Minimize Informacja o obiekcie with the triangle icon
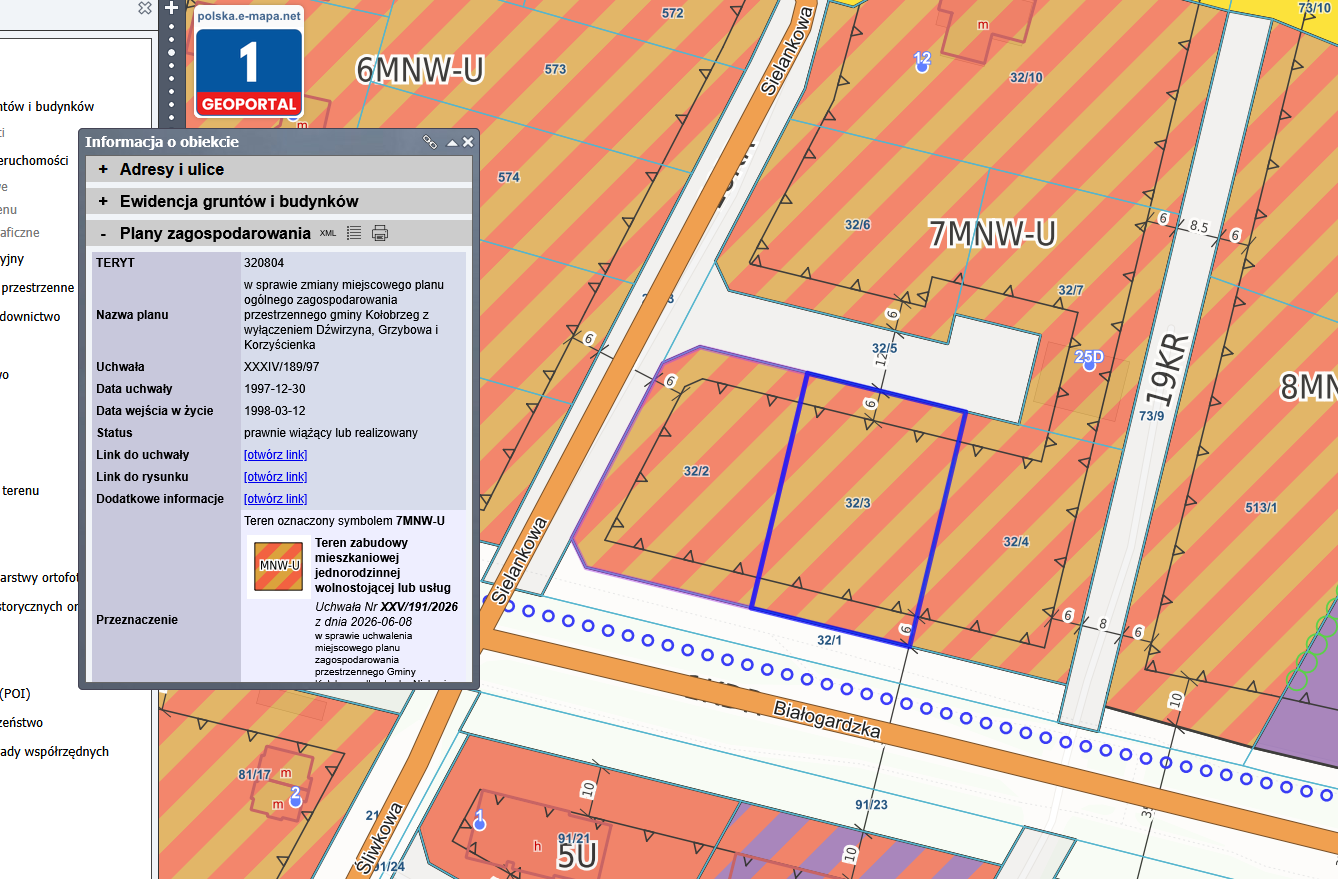Image resolution: width=1338 pixels, height=879 pixels. (x=452, y=142)
